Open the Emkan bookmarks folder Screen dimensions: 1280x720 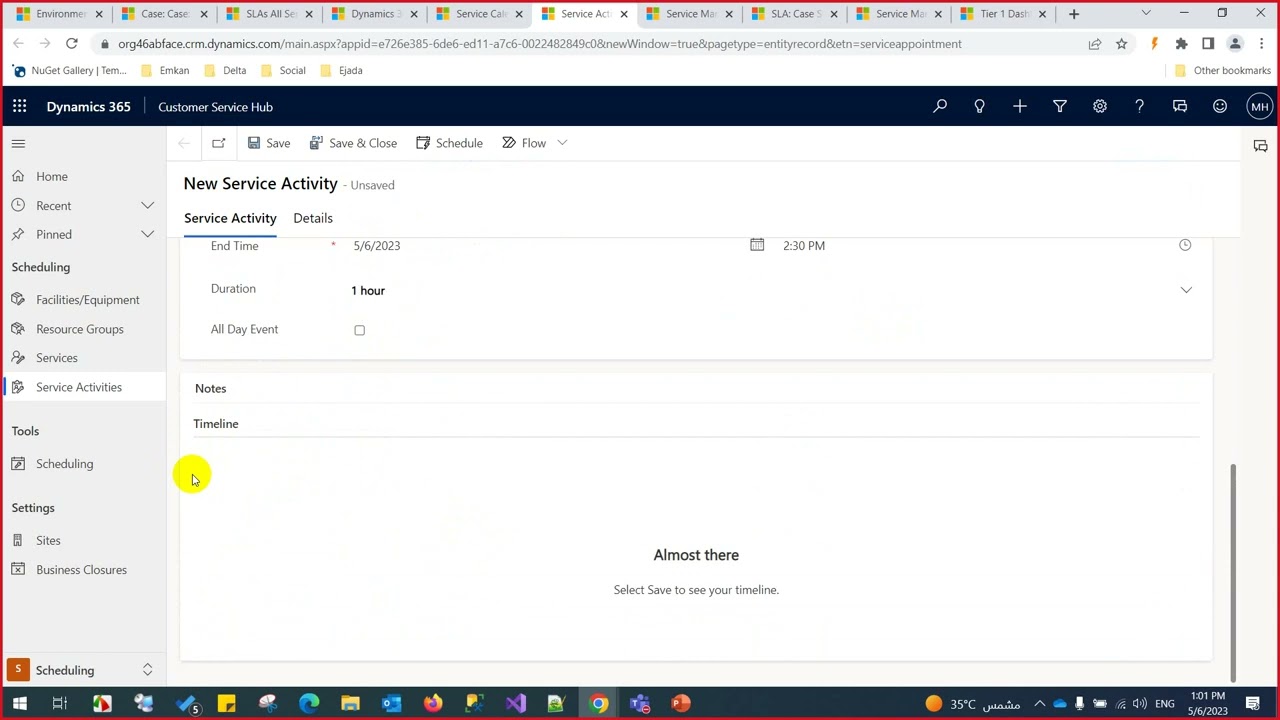pyautogui.click(x=165, y=71)
